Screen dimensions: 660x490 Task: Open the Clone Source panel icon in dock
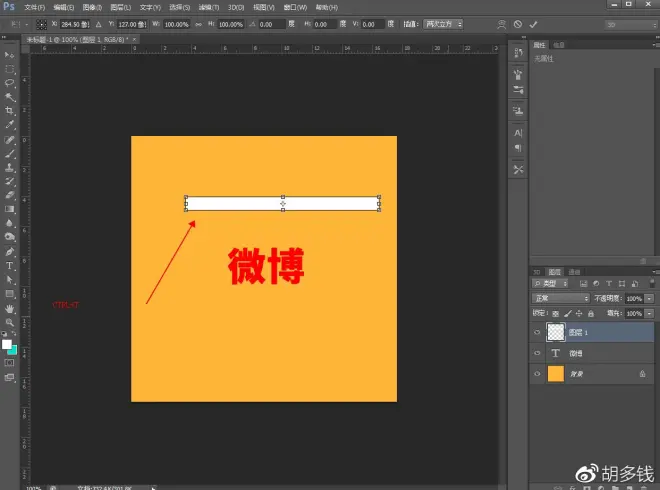518,111
